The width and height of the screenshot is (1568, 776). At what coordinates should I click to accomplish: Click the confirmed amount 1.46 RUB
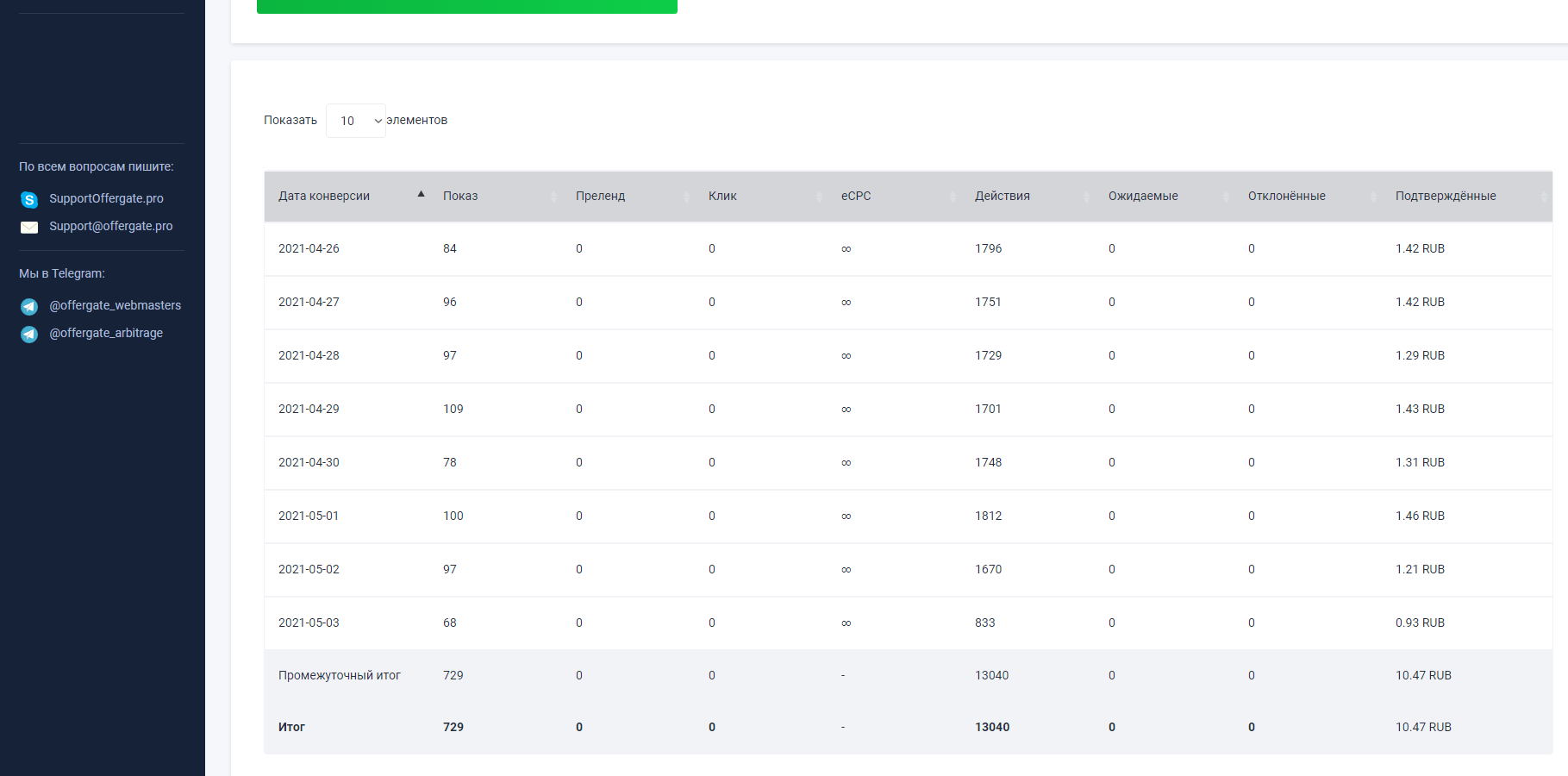[x=1421, y=516]
